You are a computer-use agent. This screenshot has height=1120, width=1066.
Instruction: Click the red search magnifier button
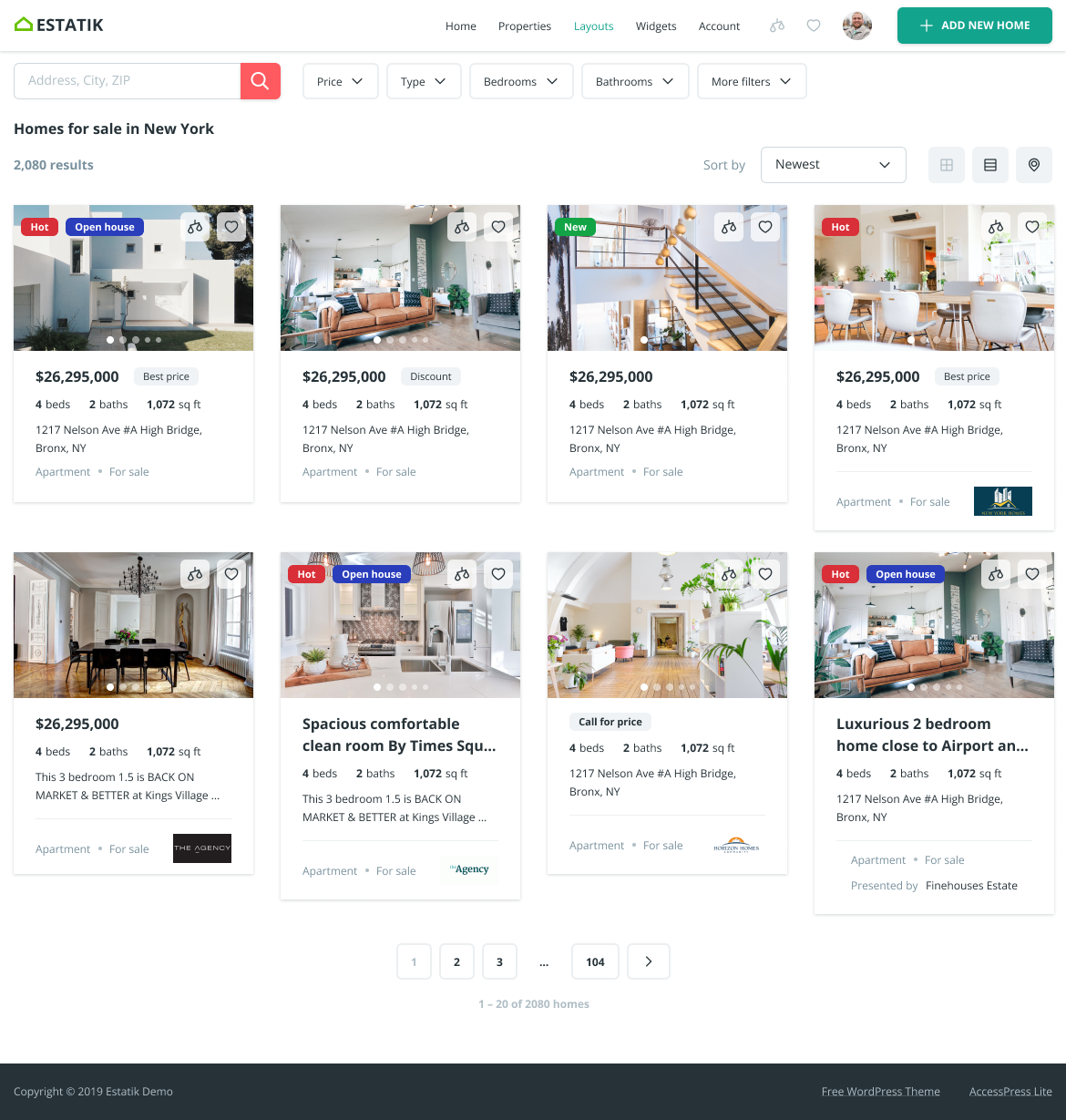261,80
